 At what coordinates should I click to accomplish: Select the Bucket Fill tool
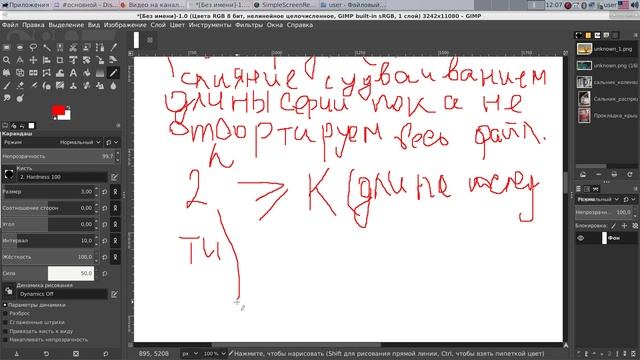click(x=87, y=73)
